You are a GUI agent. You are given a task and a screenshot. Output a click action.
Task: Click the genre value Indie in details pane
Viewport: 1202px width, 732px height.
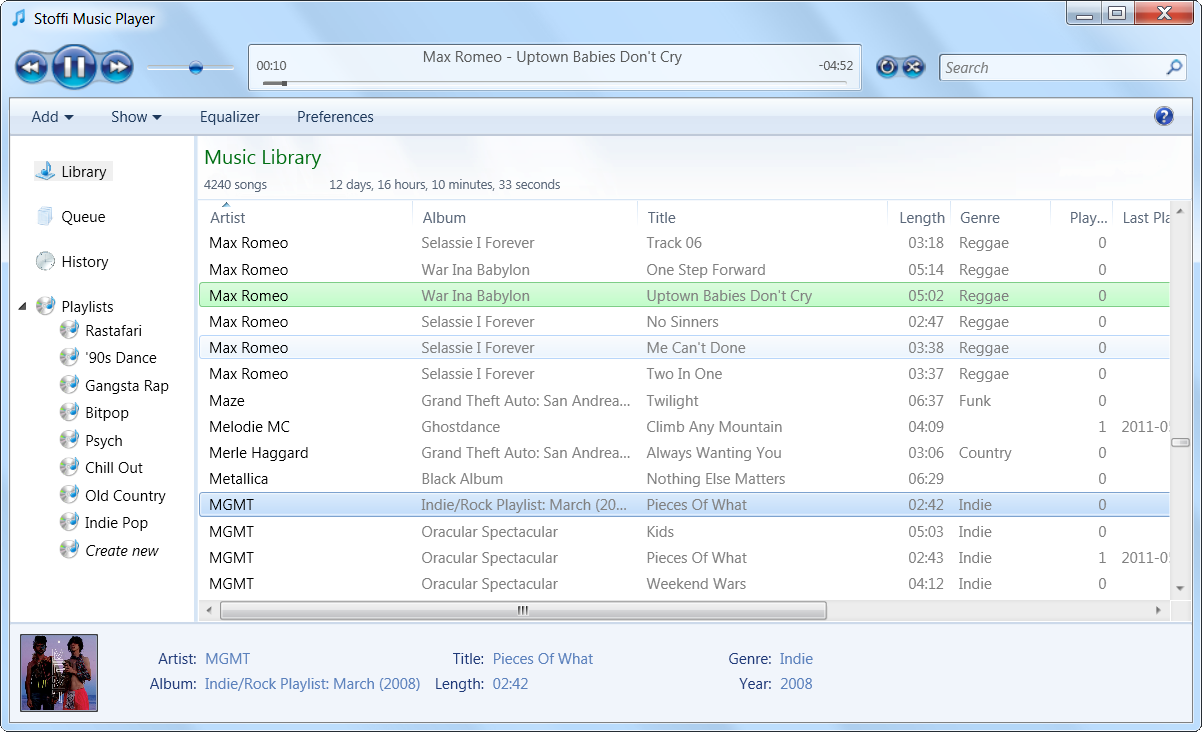(796, 659)
